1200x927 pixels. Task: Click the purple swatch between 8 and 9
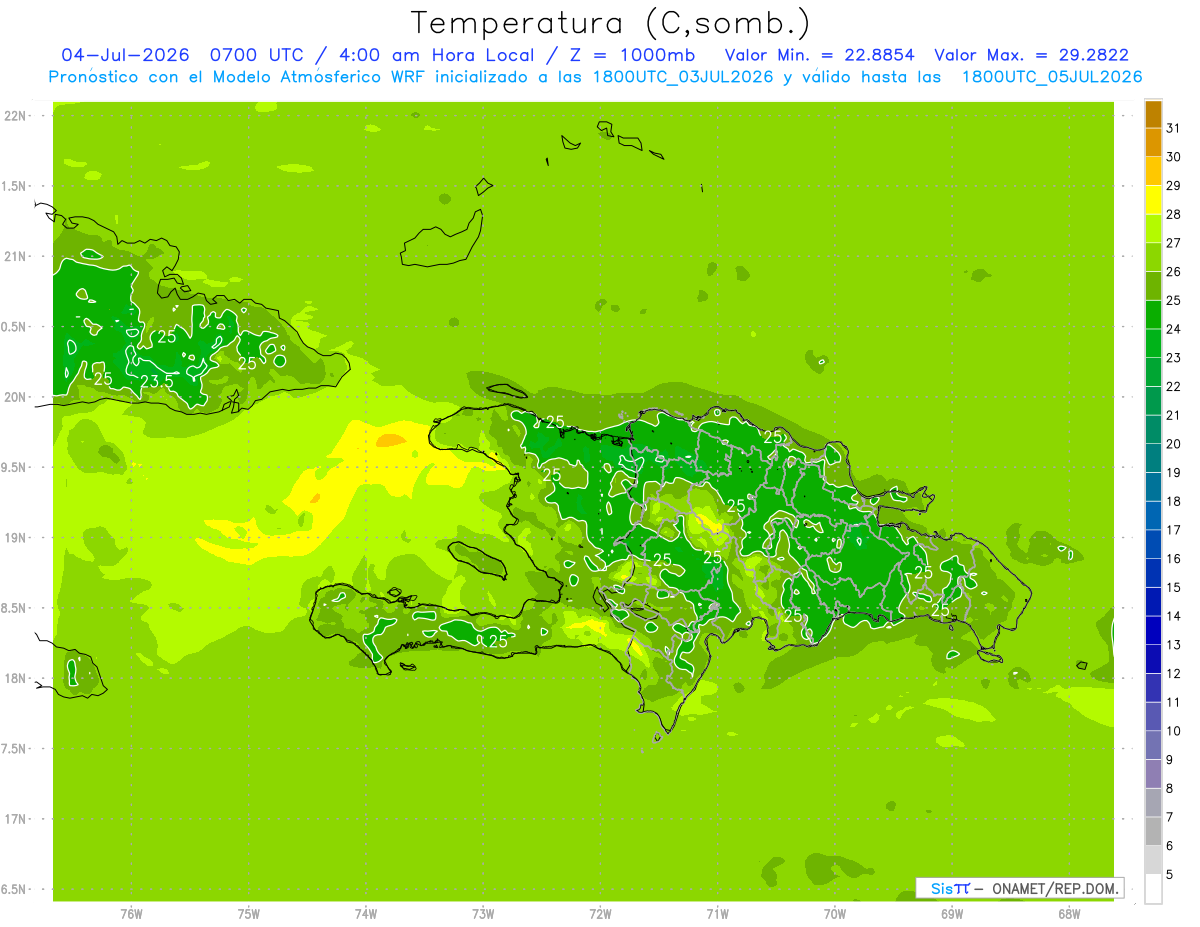[x=1153, y=774]
